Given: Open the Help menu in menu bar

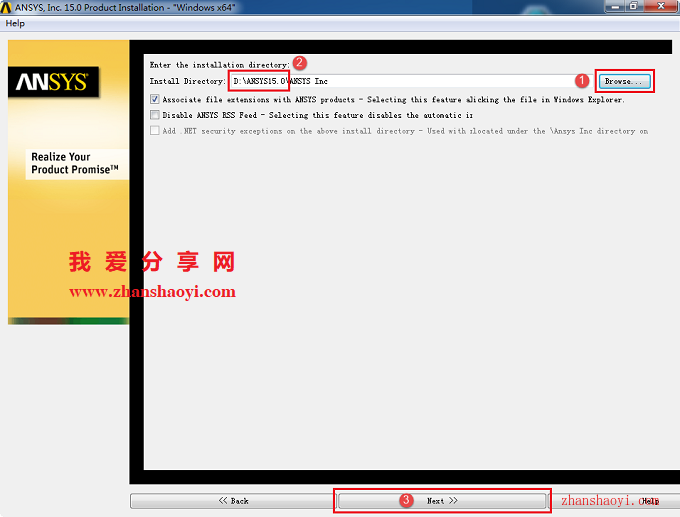Looking at the screenshot, I should [x=15, y=23].
